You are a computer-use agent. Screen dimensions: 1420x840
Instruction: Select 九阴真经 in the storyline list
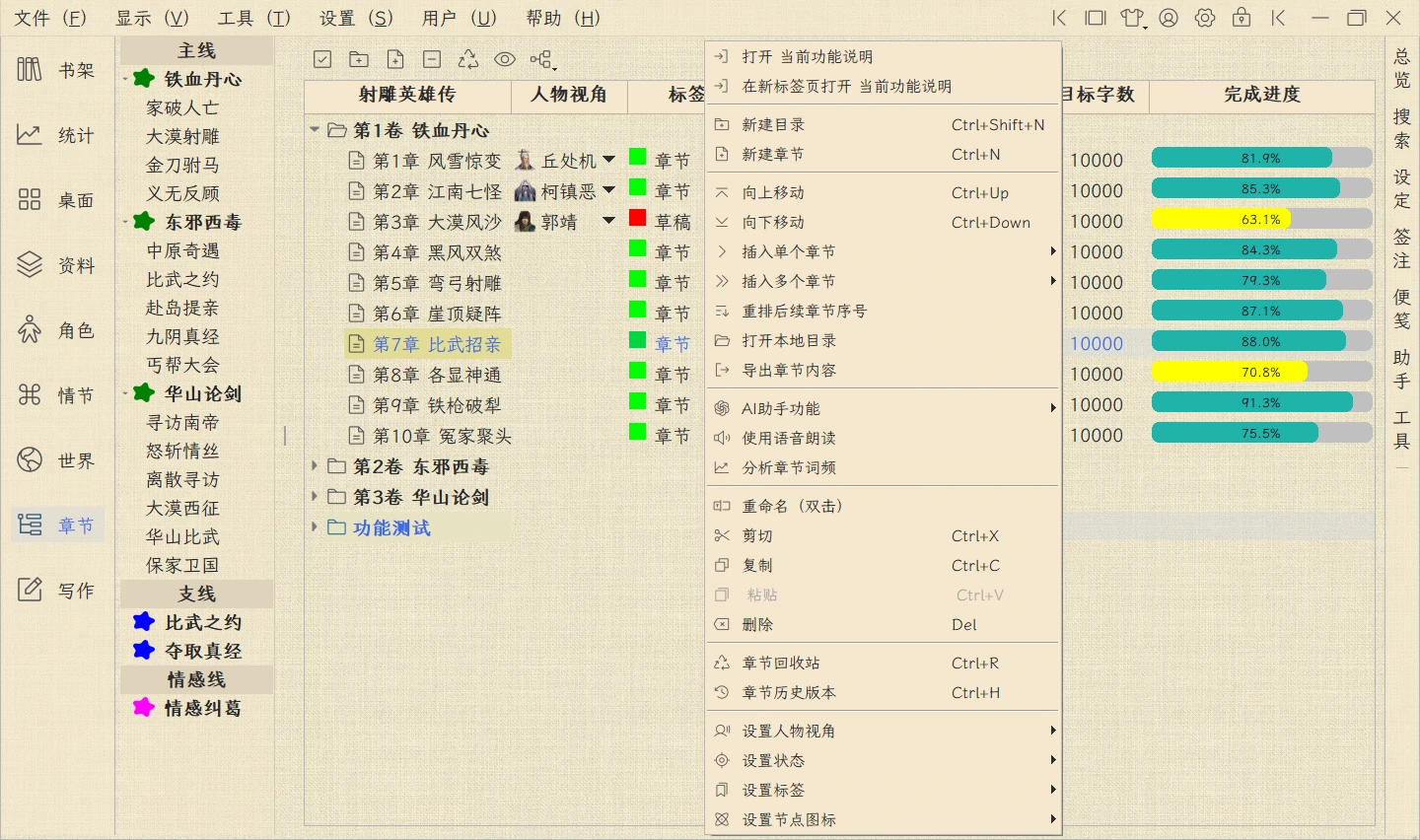(182, 336)
